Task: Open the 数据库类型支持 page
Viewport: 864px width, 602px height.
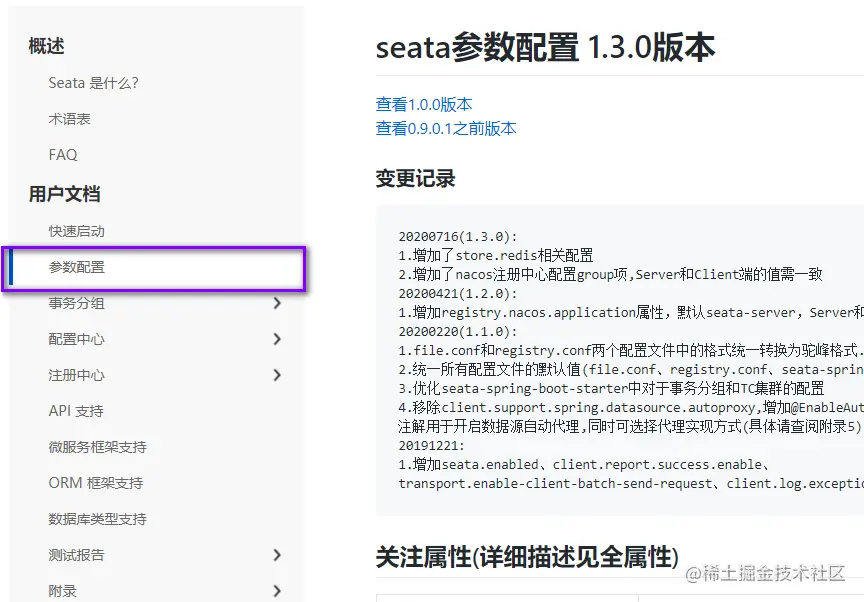Action: [x=98, y=519]
